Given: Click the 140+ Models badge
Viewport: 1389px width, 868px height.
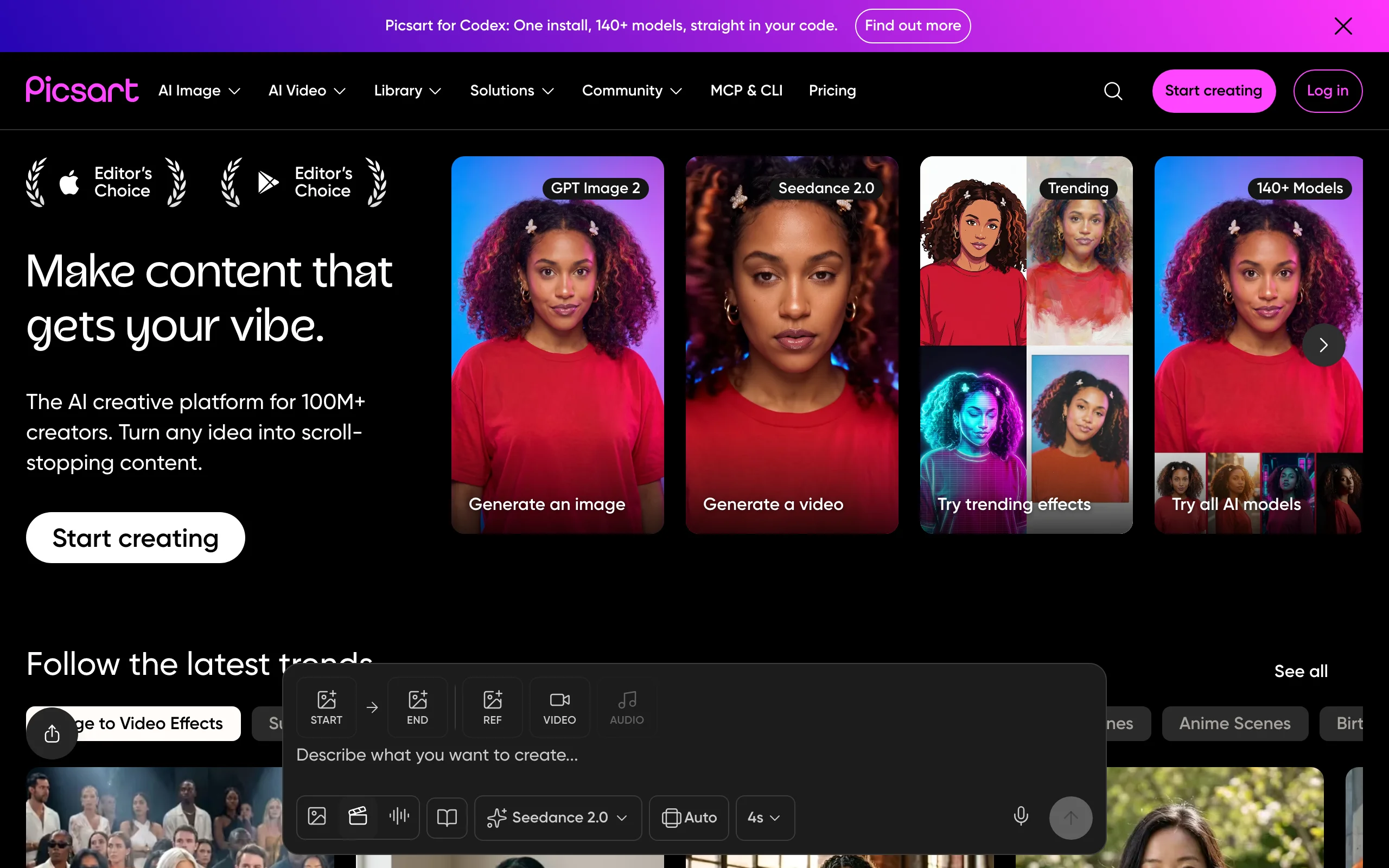Looking at the screenshot, I should pyautogui.click(x=1299, y=188).
